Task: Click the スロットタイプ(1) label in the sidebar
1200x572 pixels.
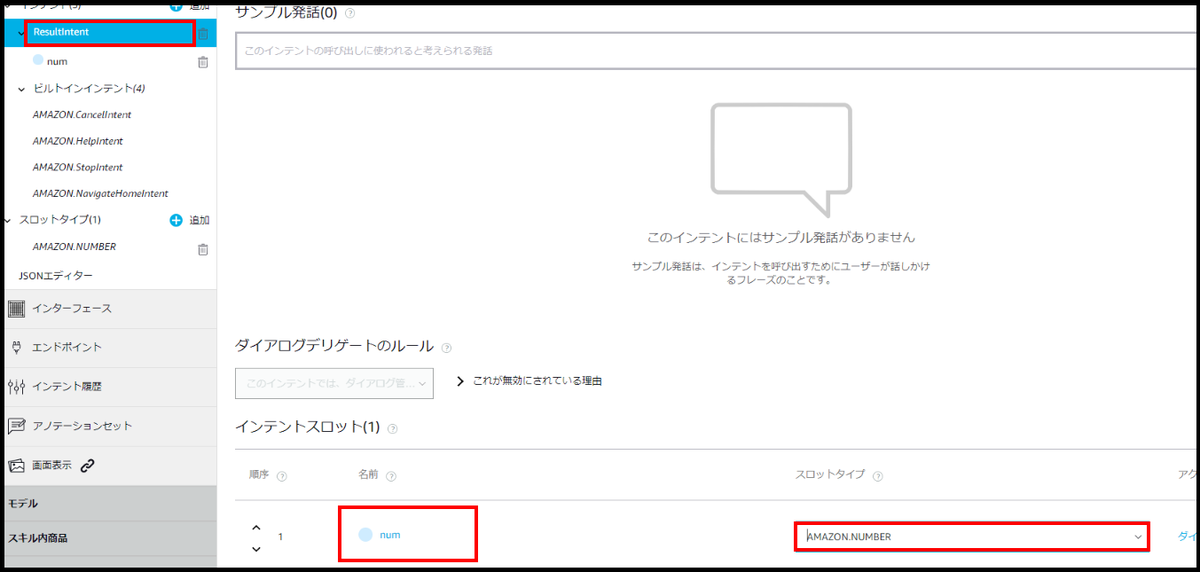Action: click(60, 220)
